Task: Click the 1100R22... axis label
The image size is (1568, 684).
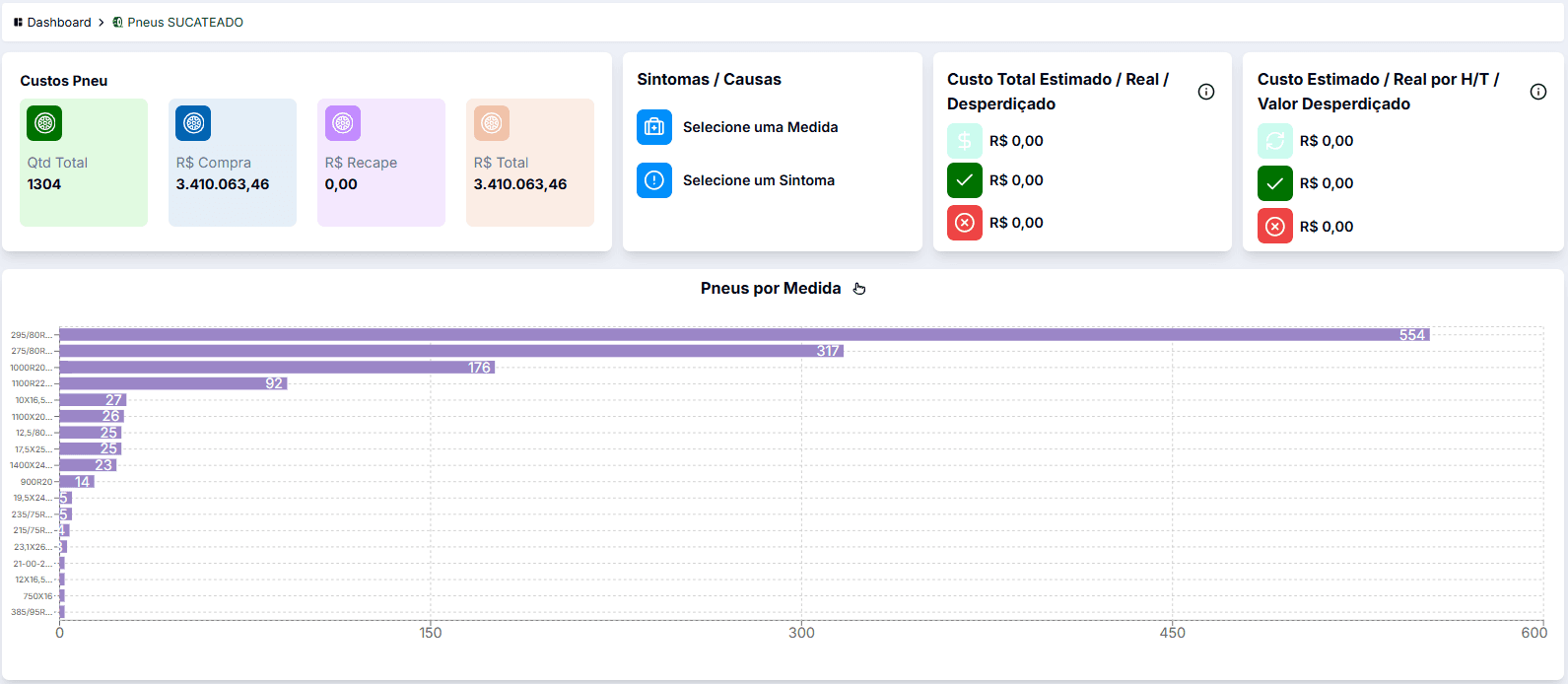Action: coord(32,383)
